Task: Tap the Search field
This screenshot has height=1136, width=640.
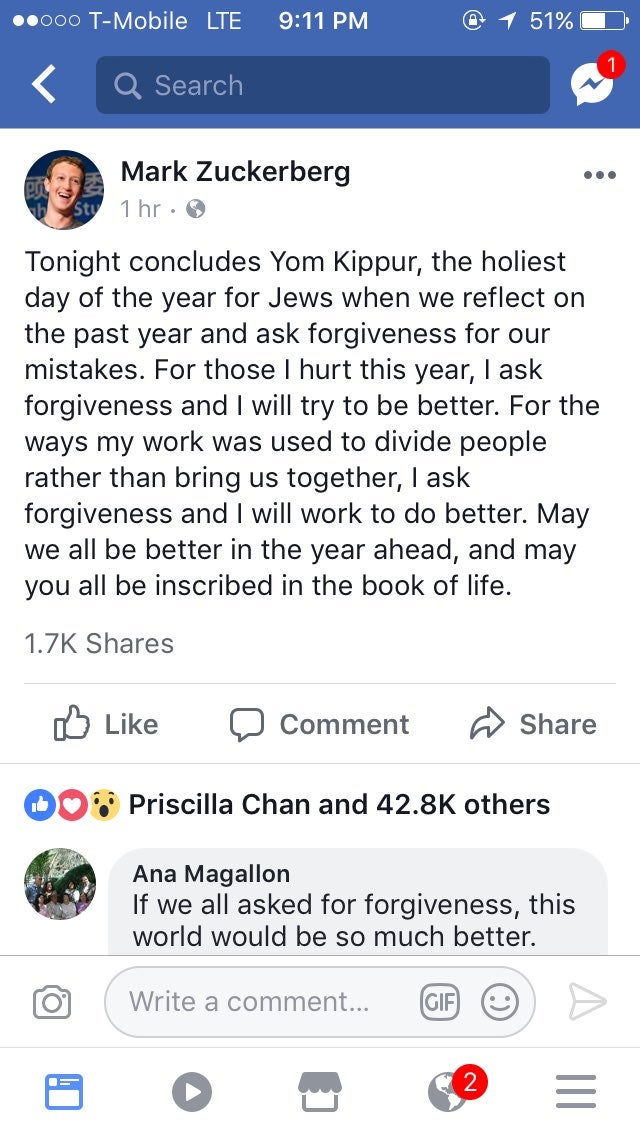Action: point(322,85)
